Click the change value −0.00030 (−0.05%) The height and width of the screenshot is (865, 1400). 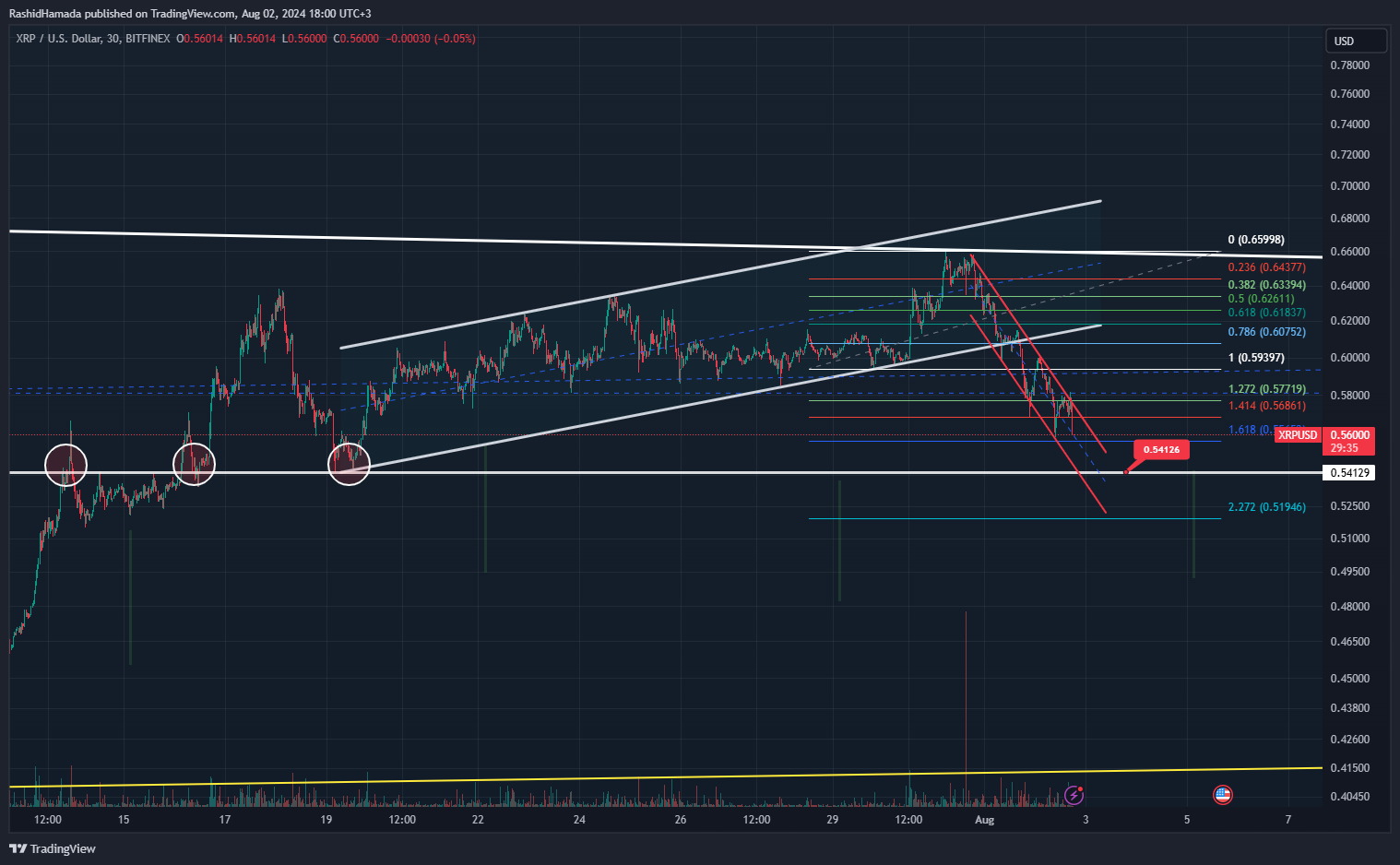point(431,39)
